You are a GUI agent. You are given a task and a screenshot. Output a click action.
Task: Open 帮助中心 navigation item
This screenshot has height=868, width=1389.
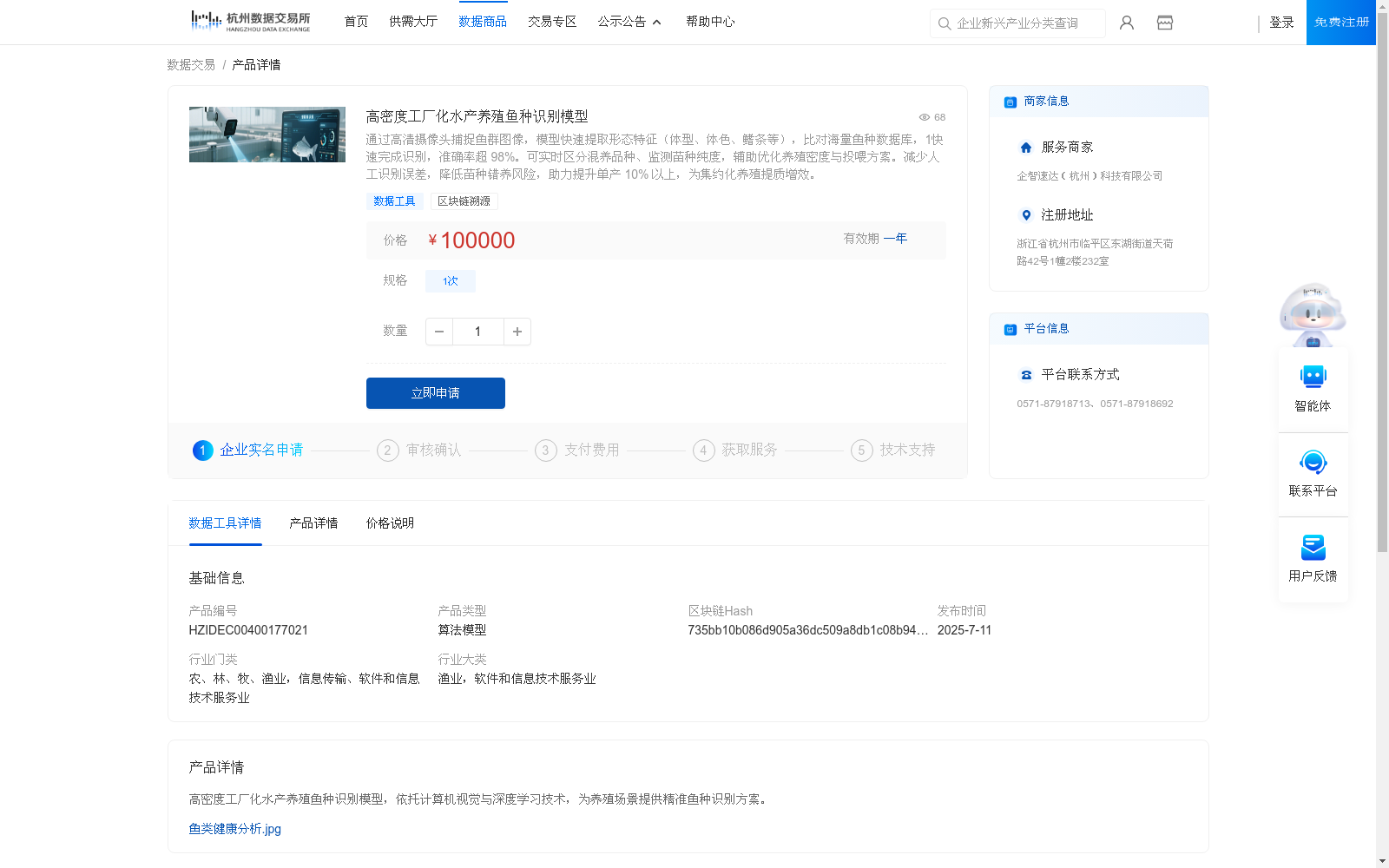point(710,22)
